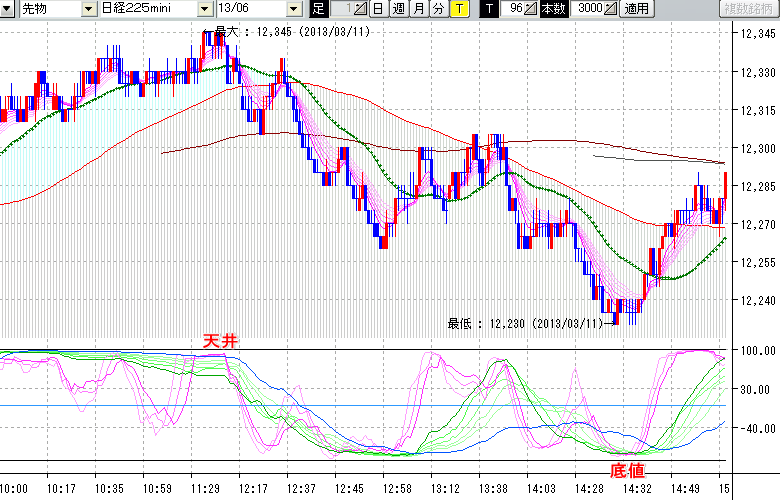Select the 分 (minute) timeframe button
The width and height of the screenshot is (780, 500).
(x=438, y=9)
